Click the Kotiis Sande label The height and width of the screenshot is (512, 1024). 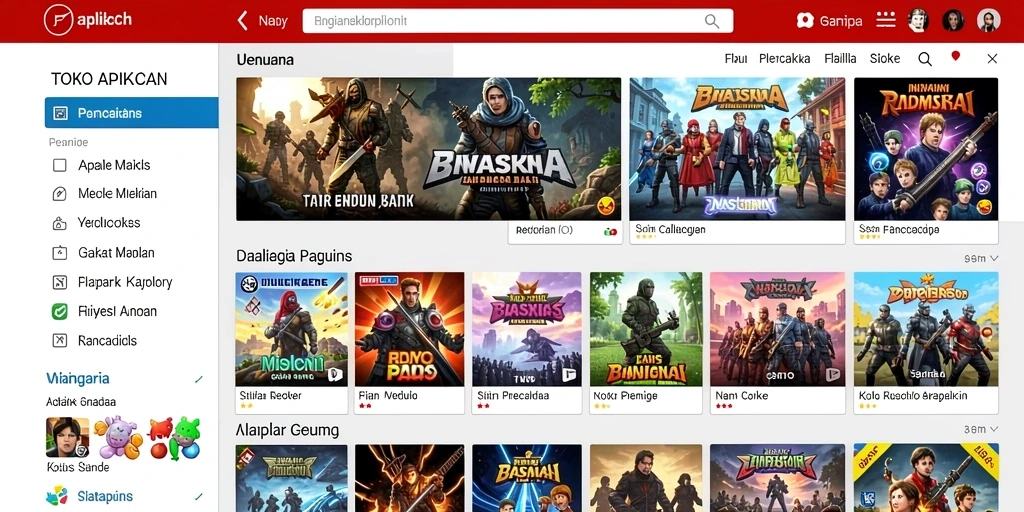pos(78,468)
